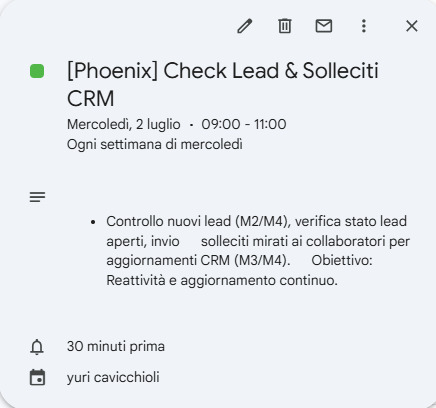Click the recurrence text 'Ogni settimana di mercoledì'
Screen dimensions: 436x408
[x=155, y=144]
